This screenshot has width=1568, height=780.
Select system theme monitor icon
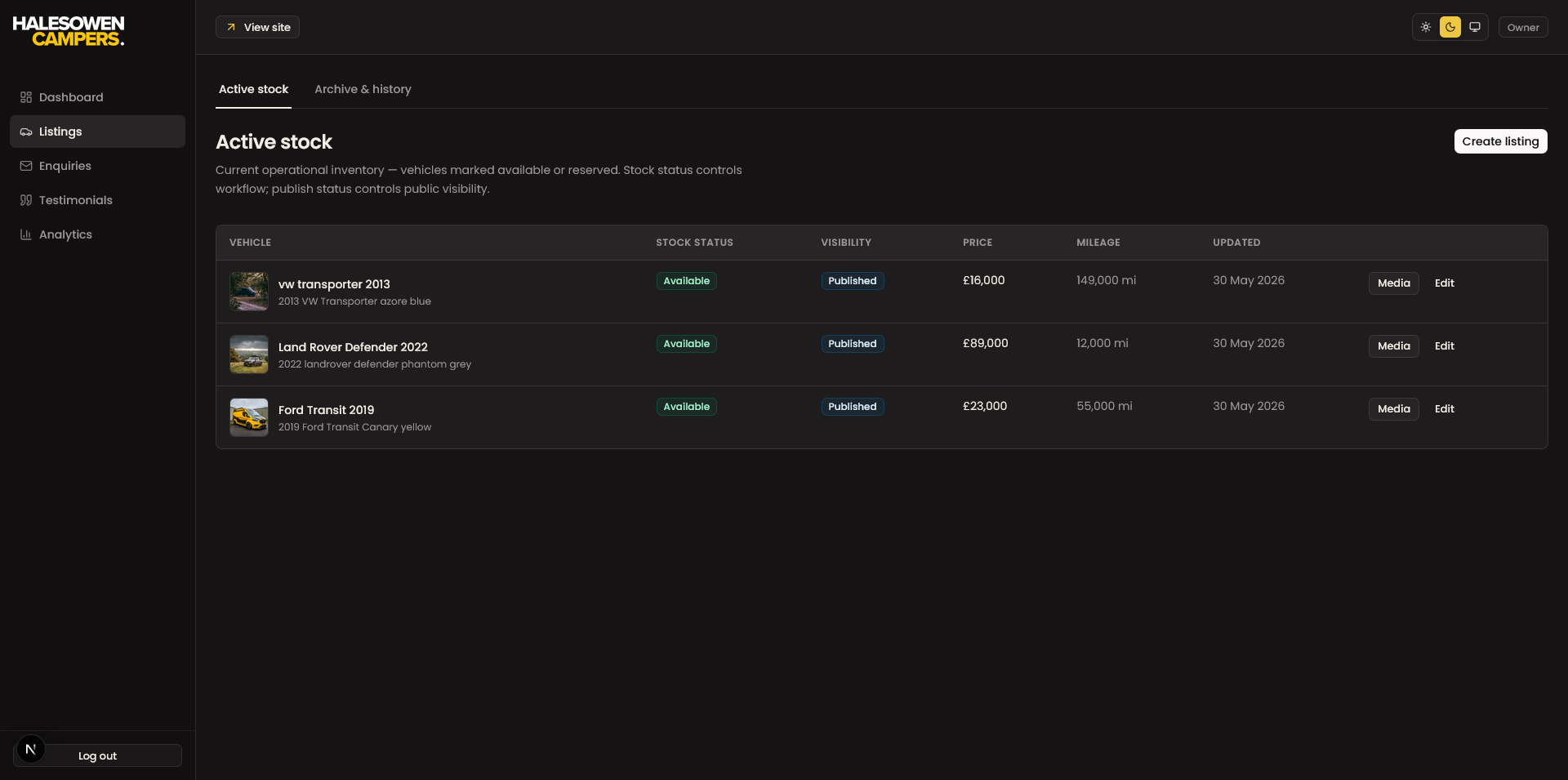1475,27
